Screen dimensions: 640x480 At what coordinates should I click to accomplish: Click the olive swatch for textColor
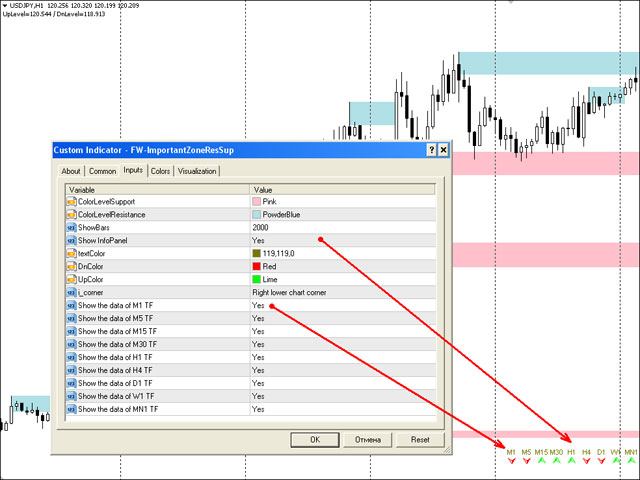point(256,253)
